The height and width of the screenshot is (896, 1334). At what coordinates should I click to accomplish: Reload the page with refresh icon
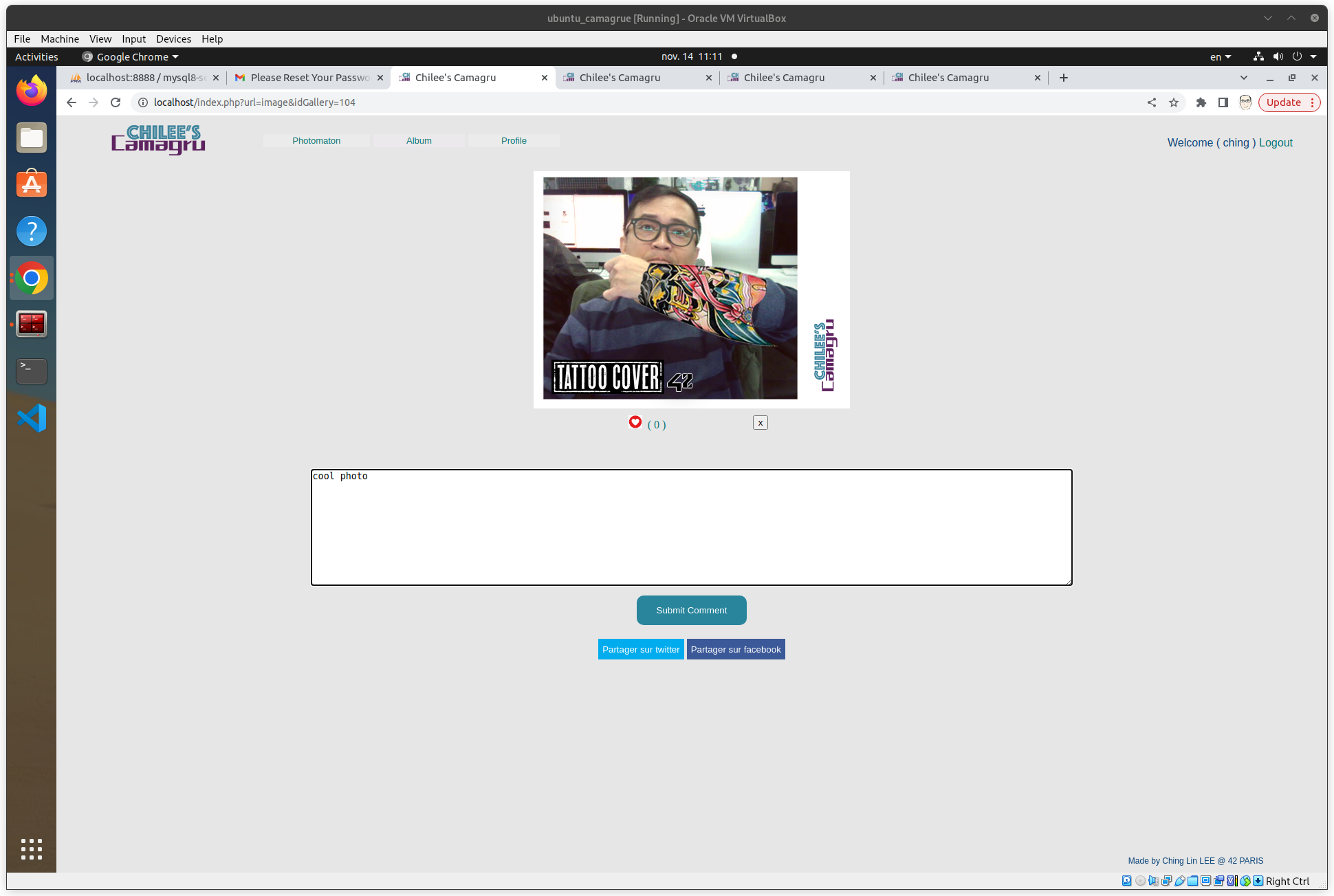(116, 102)
